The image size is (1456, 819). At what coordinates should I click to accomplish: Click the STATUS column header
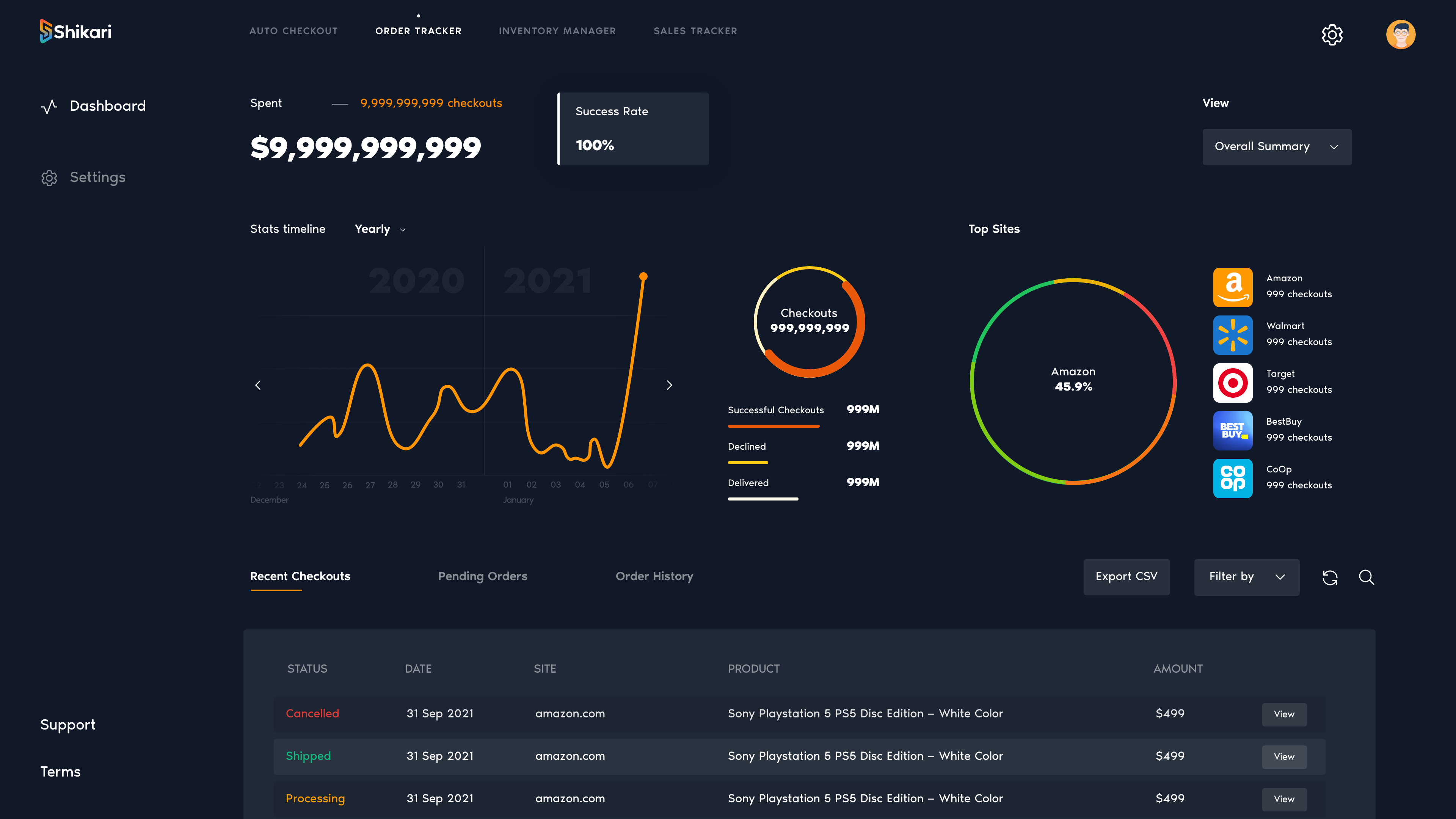pyautogui.click(x=307, y=669)
